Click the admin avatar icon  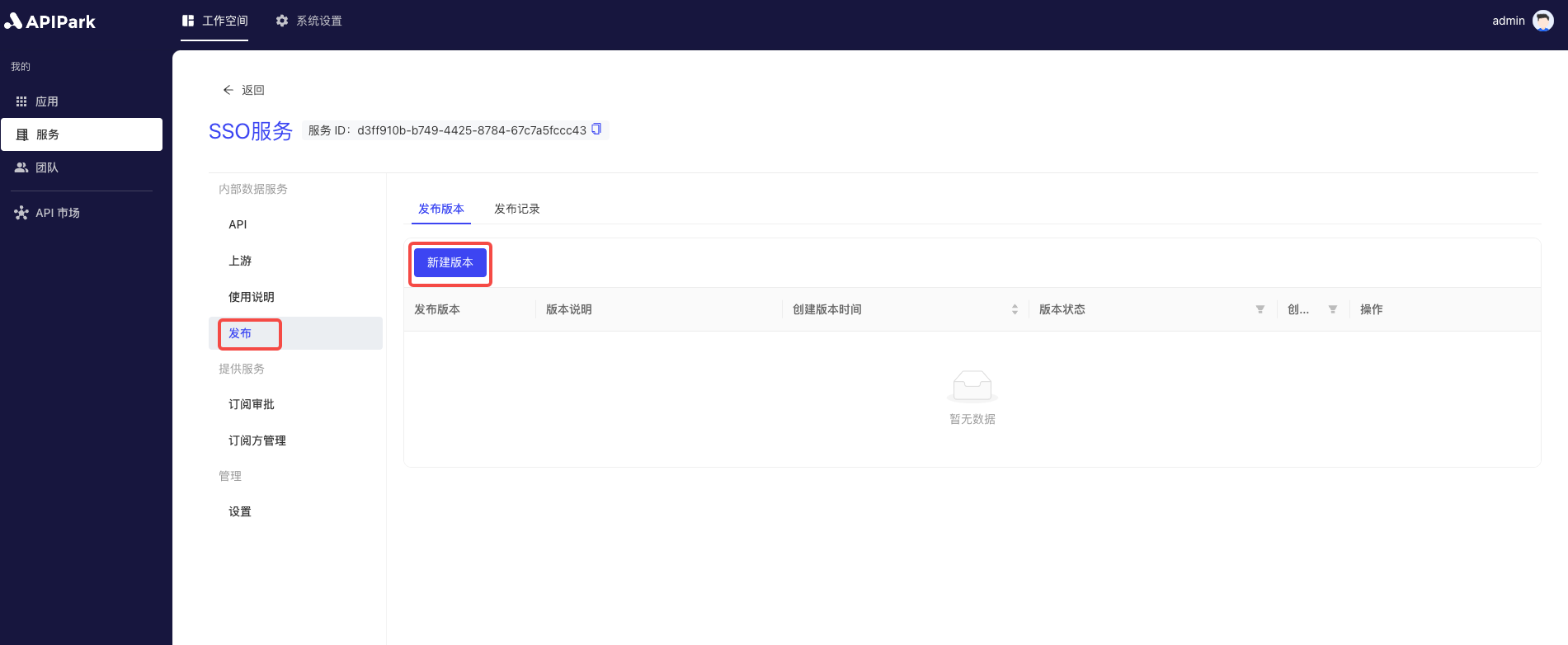[x=1542, y=21]
